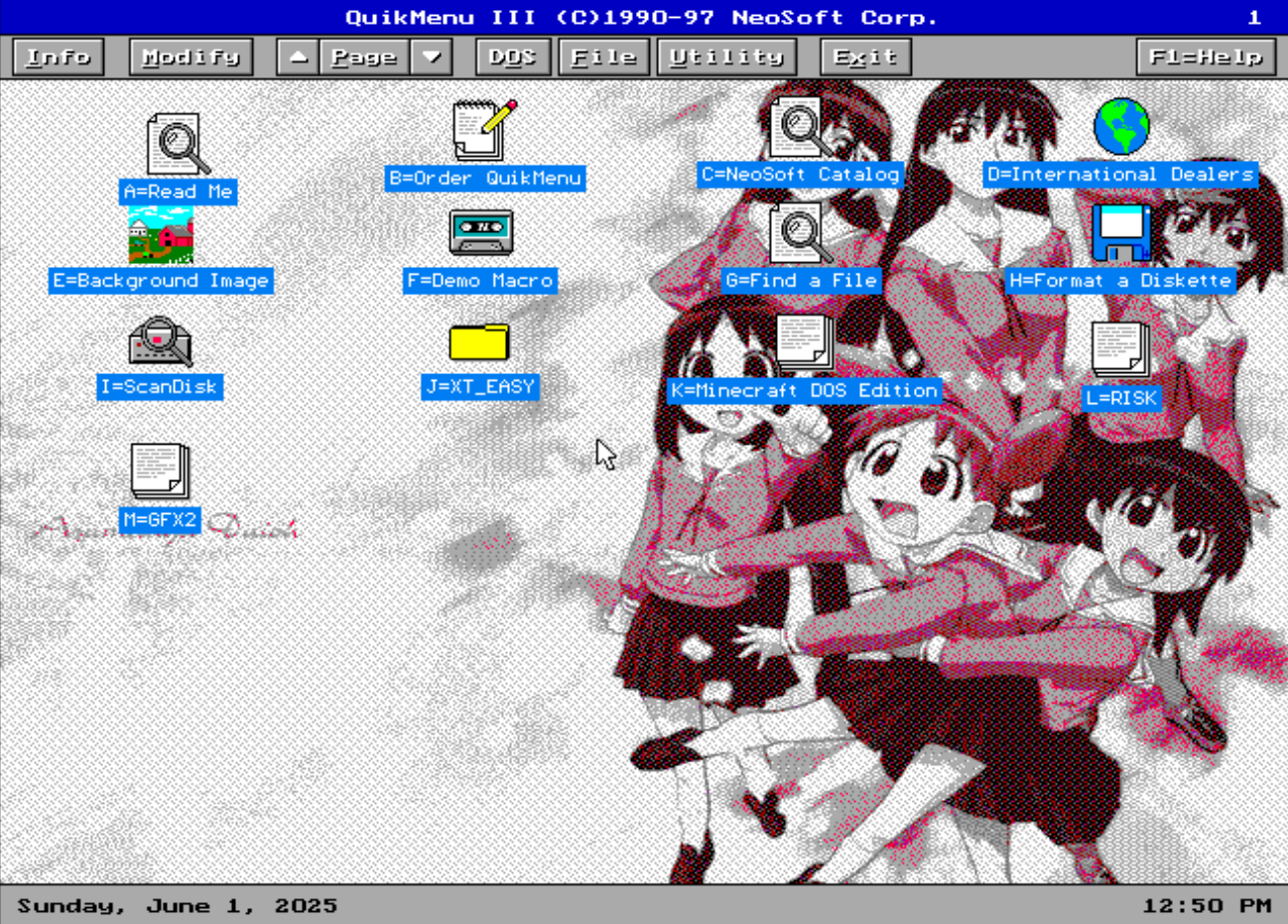The width and height of the screenshot is (1288, 924).
Task: Launch the Minecraft DOS Edition document icon
Action: click(x=804, y=343)
